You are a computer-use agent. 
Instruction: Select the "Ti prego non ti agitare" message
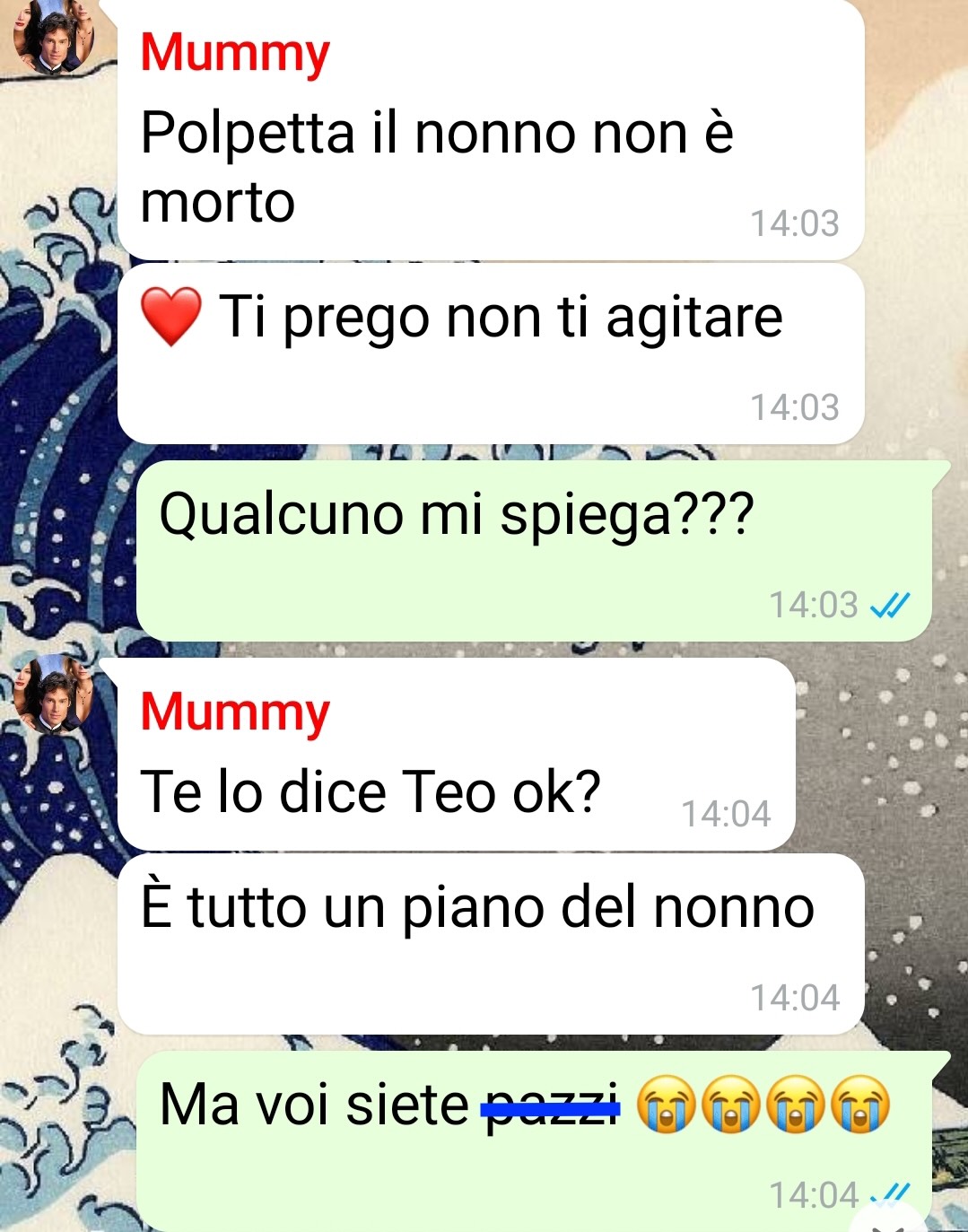coord(491,354)
